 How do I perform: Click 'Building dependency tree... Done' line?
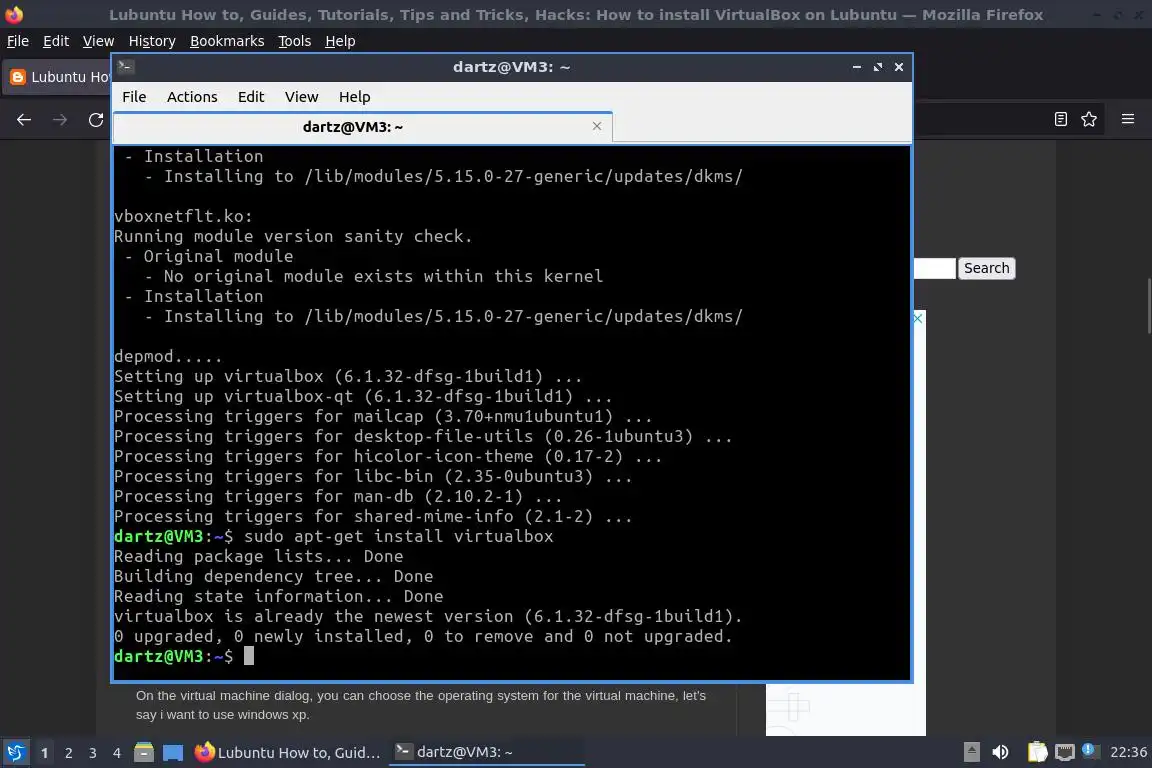click(273, 576)
